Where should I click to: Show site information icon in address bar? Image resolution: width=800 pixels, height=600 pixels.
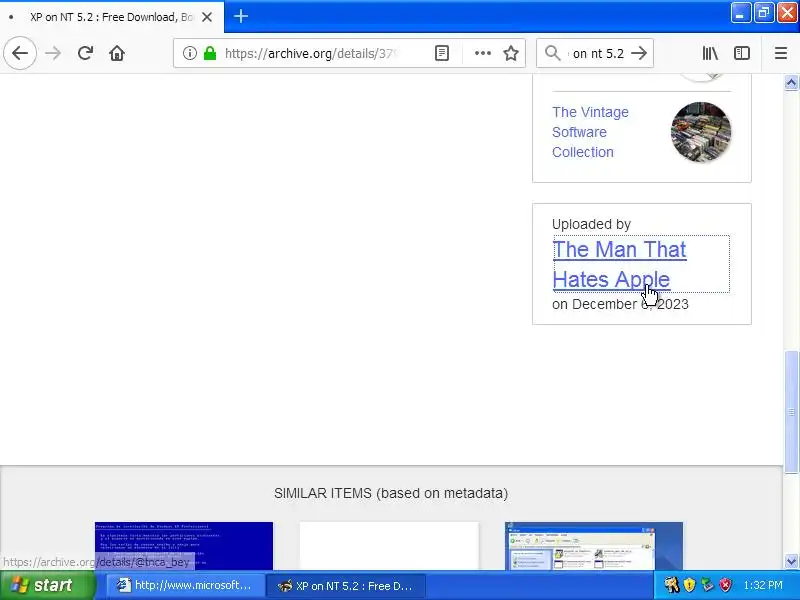pyautogui.click(x=190, y=53)
